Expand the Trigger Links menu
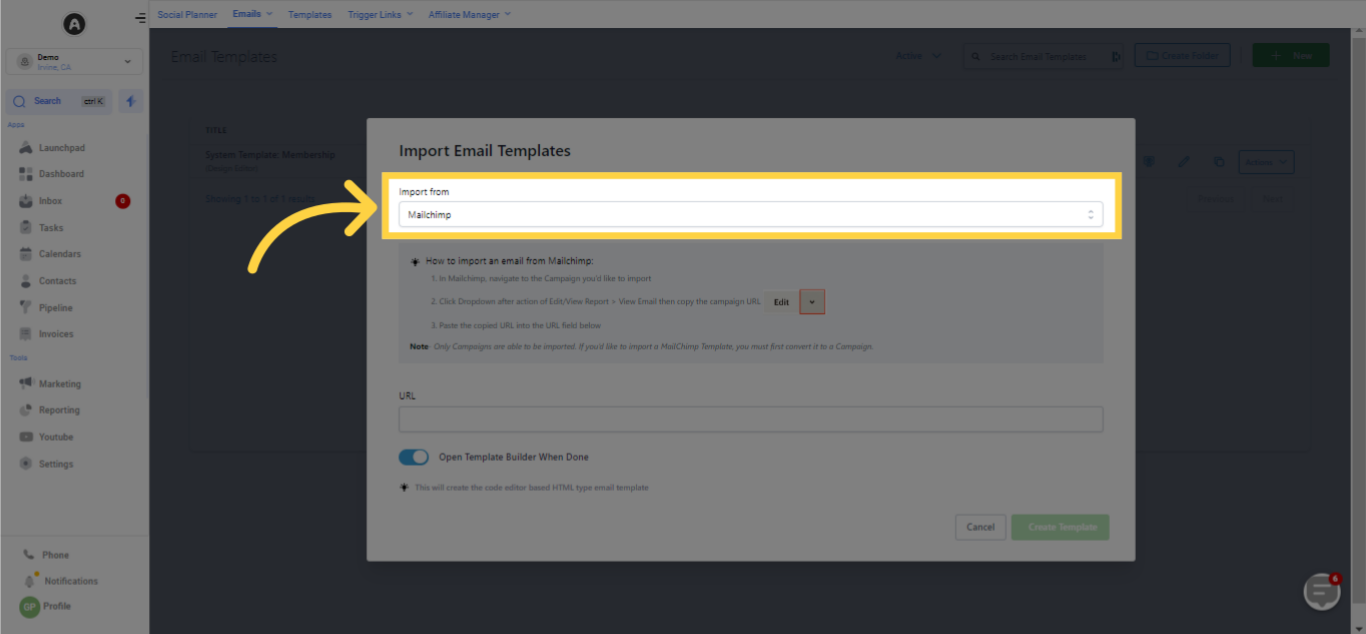Viewport: 1366px width, 634px height. point(380,15)
